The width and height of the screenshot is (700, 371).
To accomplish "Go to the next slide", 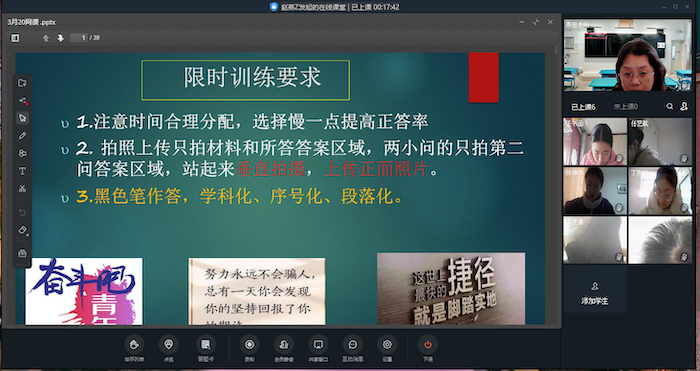I will [60, 38].
